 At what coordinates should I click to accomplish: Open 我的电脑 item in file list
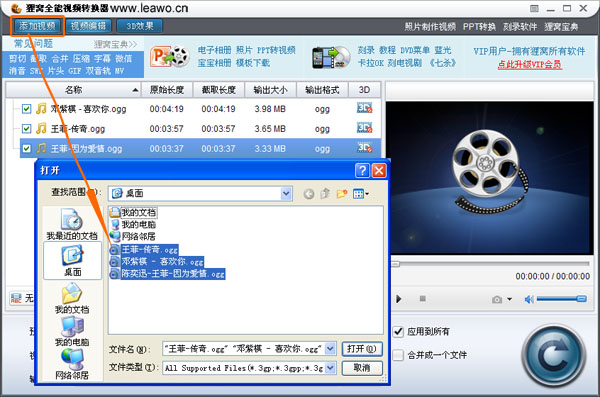click(x=133, y=224)
